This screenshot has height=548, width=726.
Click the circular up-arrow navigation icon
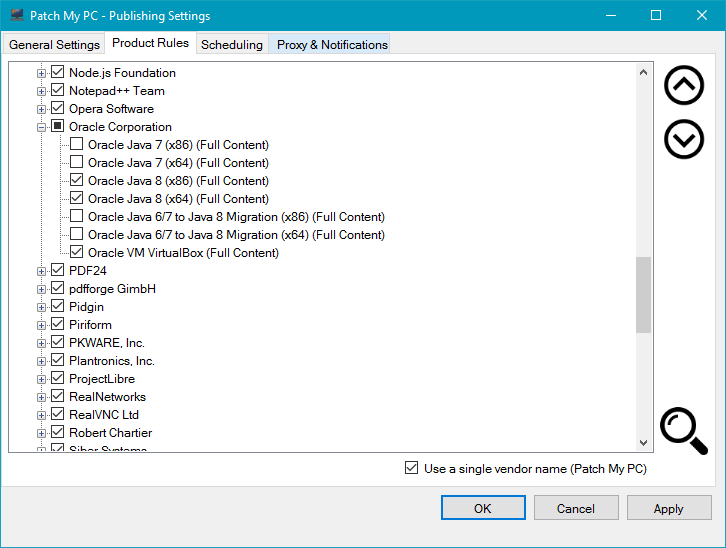coord(684,85)
